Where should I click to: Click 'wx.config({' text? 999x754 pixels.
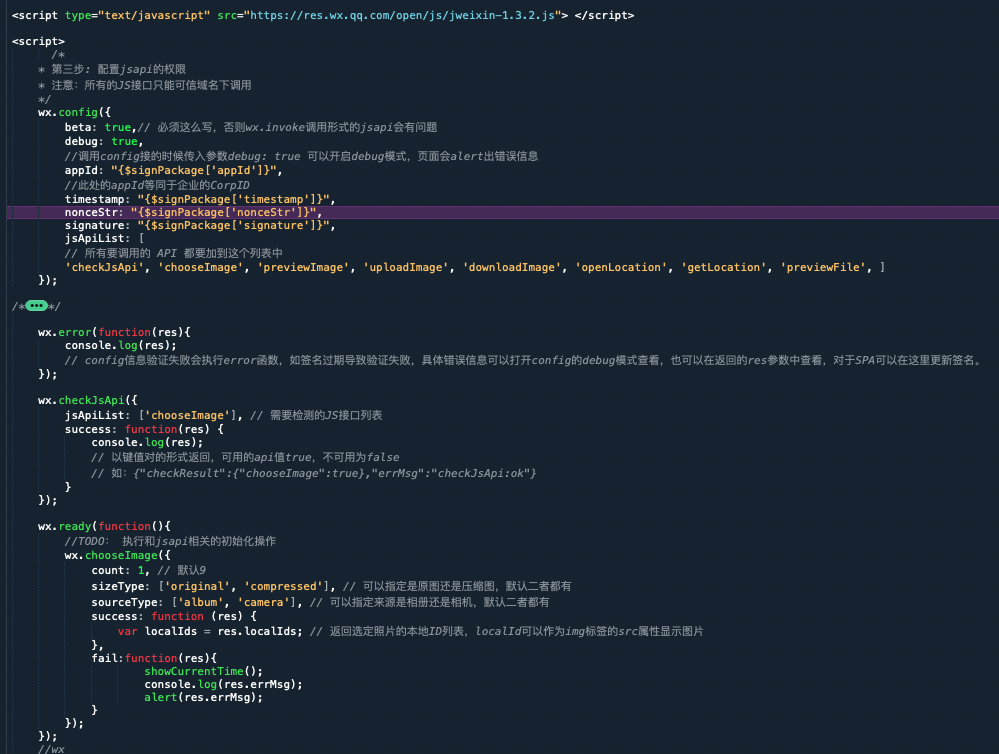pyautogui.click(x=74, y=112)
